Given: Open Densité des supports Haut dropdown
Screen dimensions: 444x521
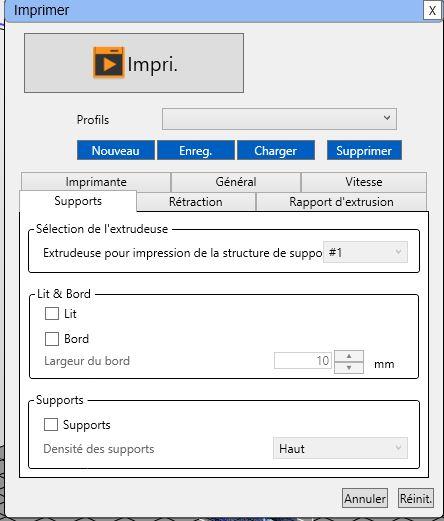Looking at the screenshot, I should [x=340, y=448].
